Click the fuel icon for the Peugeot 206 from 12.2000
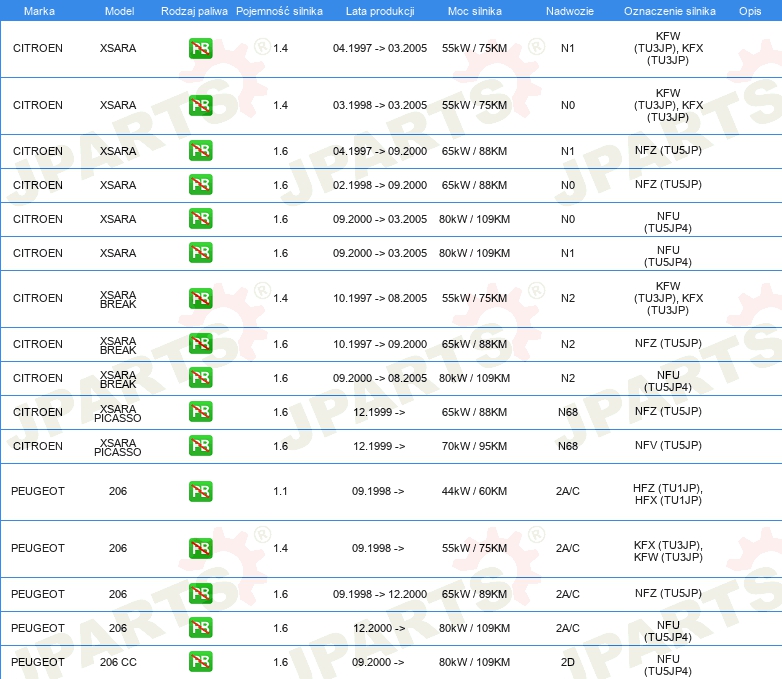The image size is (782, 679). coord(200,628)
